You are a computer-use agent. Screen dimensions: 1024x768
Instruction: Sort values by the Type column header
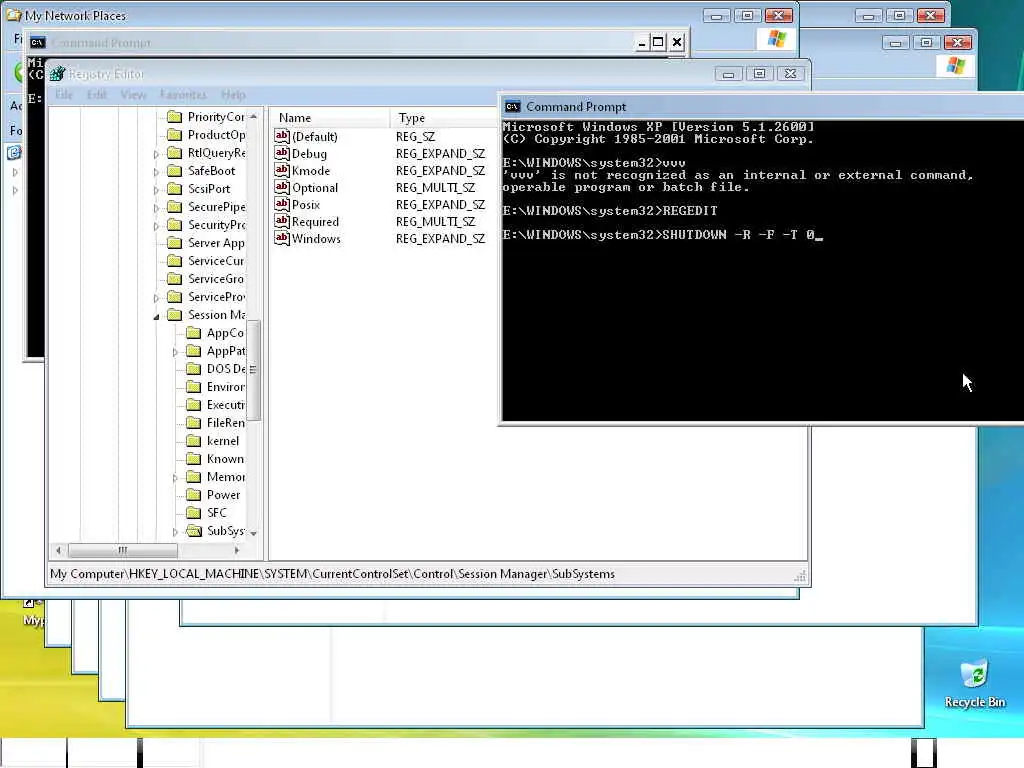444,118
